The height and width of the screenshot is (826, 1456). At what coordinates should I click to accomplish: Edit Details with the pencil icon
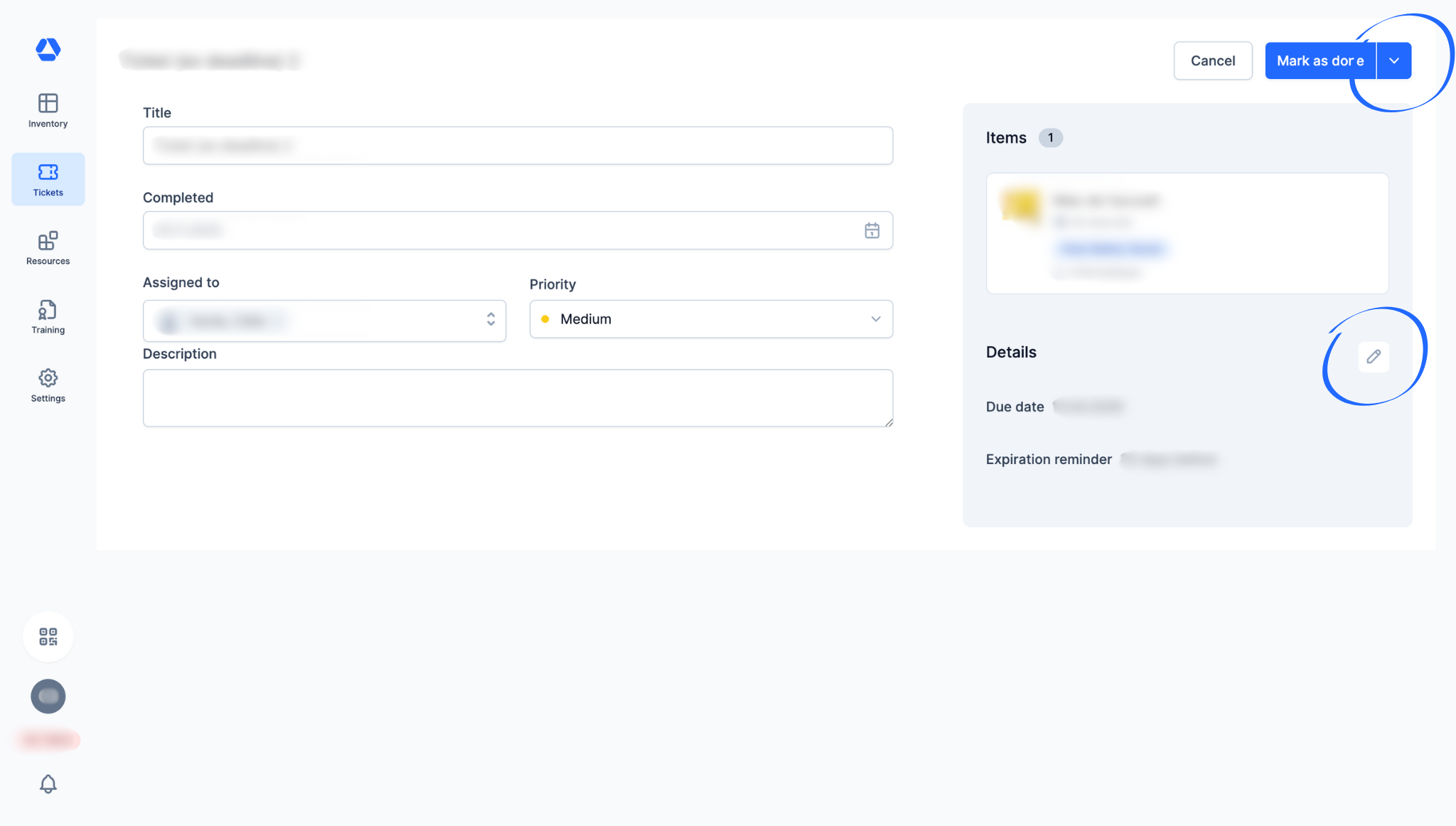[x=1373, y=356]
